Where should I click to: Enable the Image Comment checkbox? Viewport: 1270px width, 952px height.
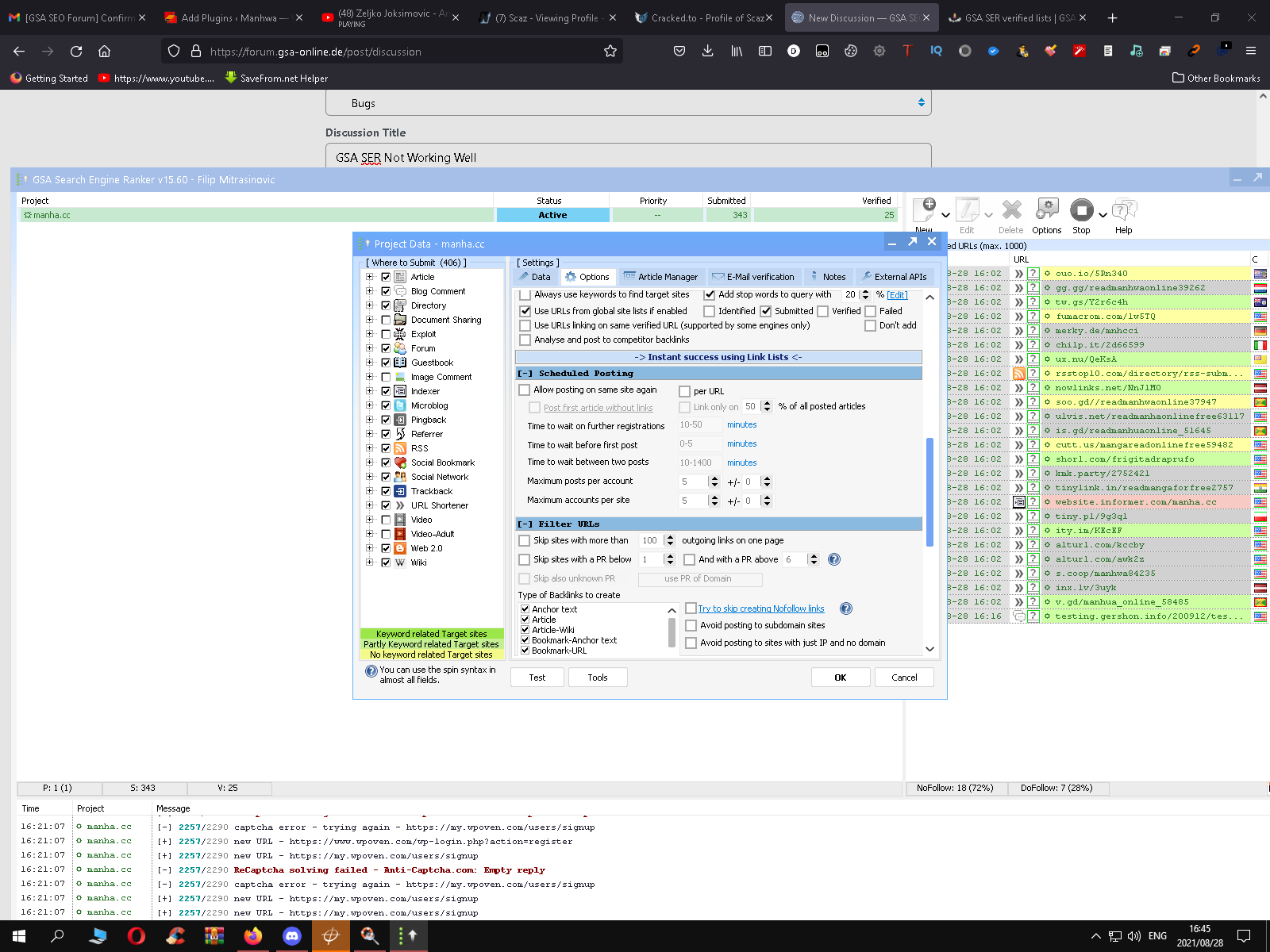(386, 377)
